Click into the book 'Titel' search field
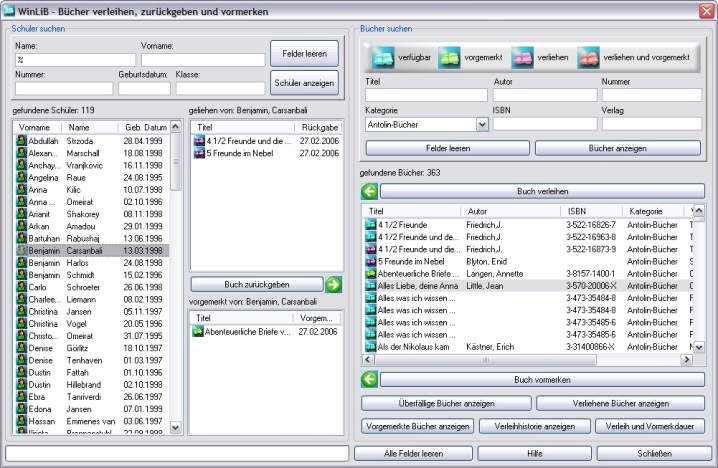This screenshot has height=468, width=718. coord(425,95)
